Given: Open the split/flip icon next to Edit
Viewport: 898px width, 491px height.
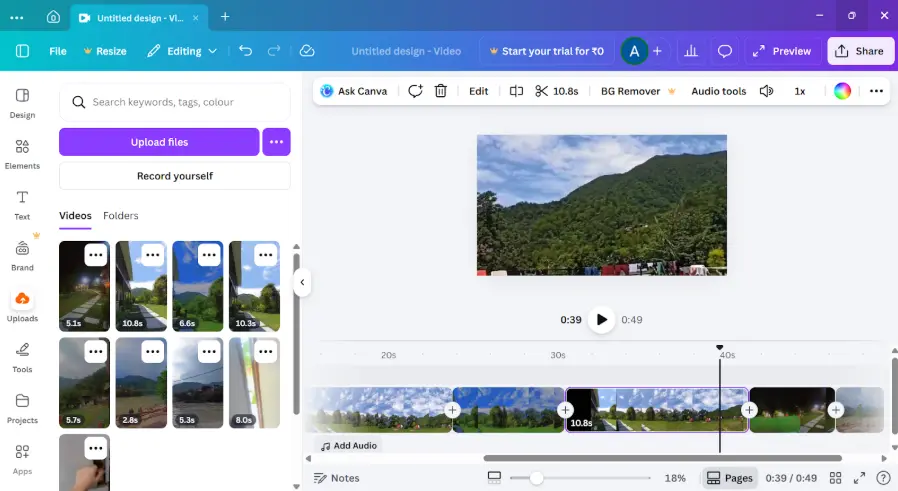Looking at the screenshot, I should [516, 91].
